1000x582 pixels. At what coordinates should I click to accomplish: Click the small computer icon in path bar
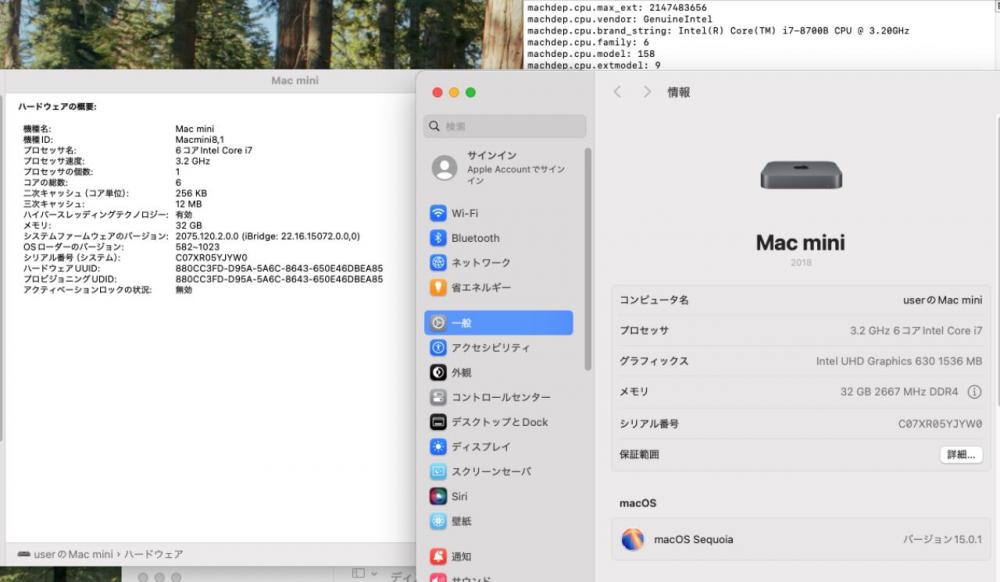[24, 554]
